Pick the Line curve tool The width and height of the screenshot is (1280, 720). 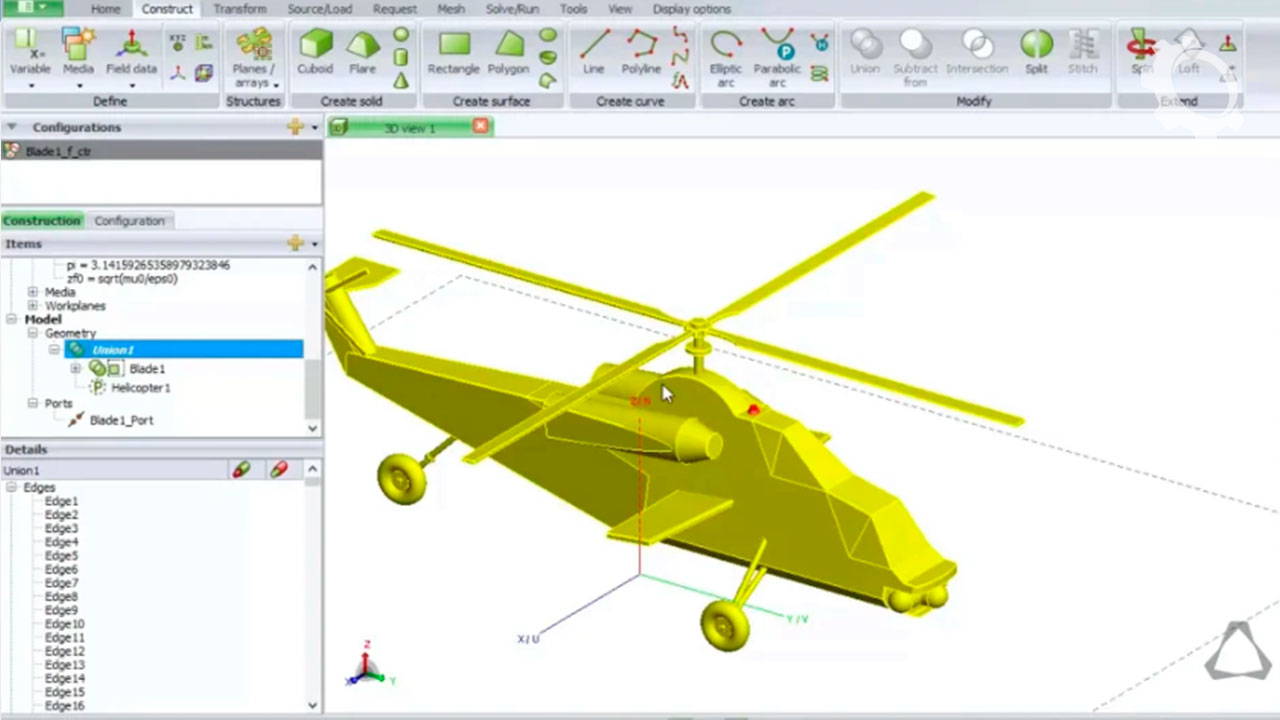coord(594,52)
